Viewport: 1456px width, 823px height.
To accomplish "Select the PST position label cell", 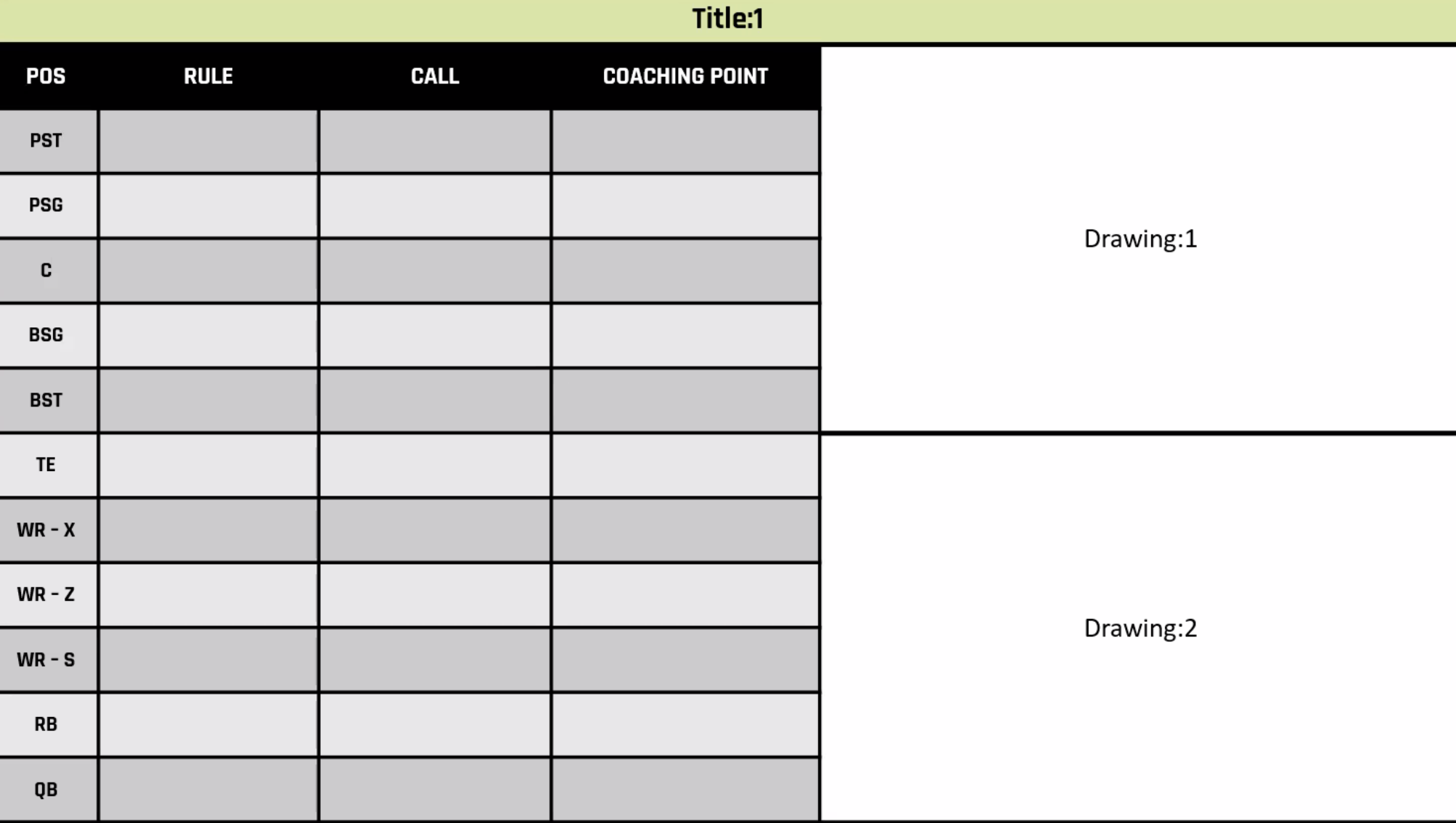I will tap(48, 141).
